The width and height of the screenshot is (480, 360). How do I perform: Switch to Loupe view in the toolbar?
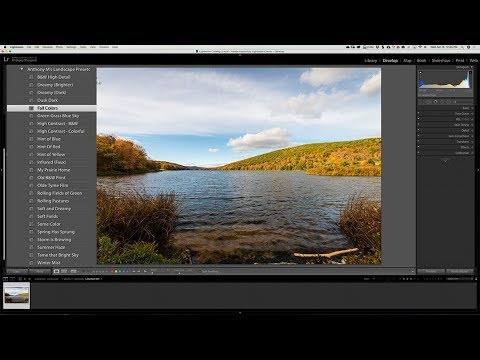coord(56,271)
